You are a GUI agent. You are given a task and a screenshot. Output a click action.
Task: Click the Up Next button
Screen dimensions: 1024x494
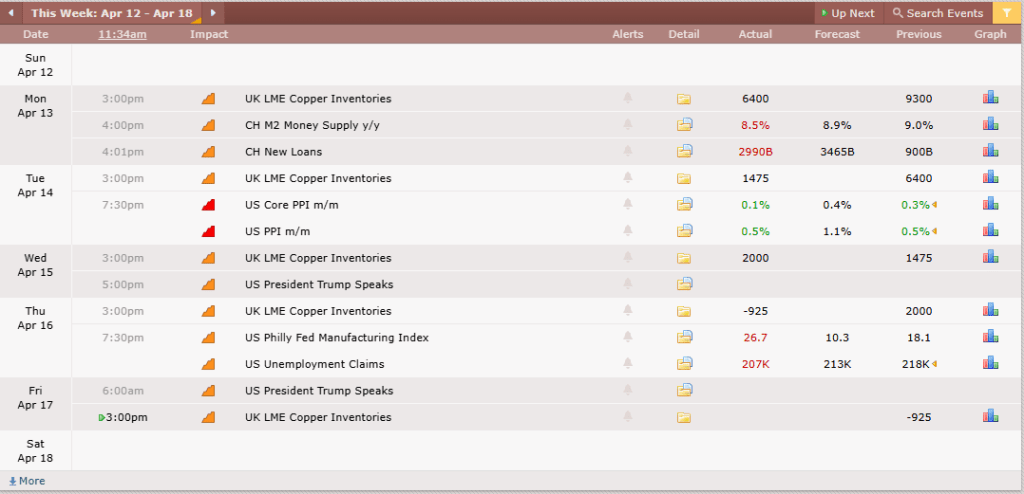tap(847, 13)
